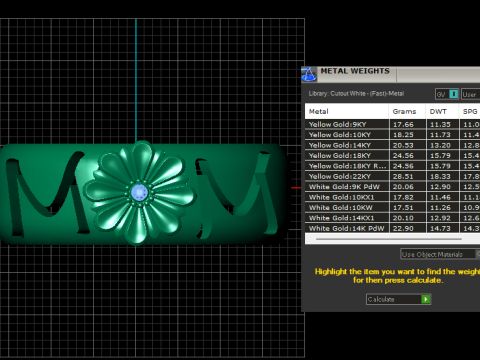Screen dimensions: 480x360
Task: Click the 17.66 grams value
Action: [403, 124]
